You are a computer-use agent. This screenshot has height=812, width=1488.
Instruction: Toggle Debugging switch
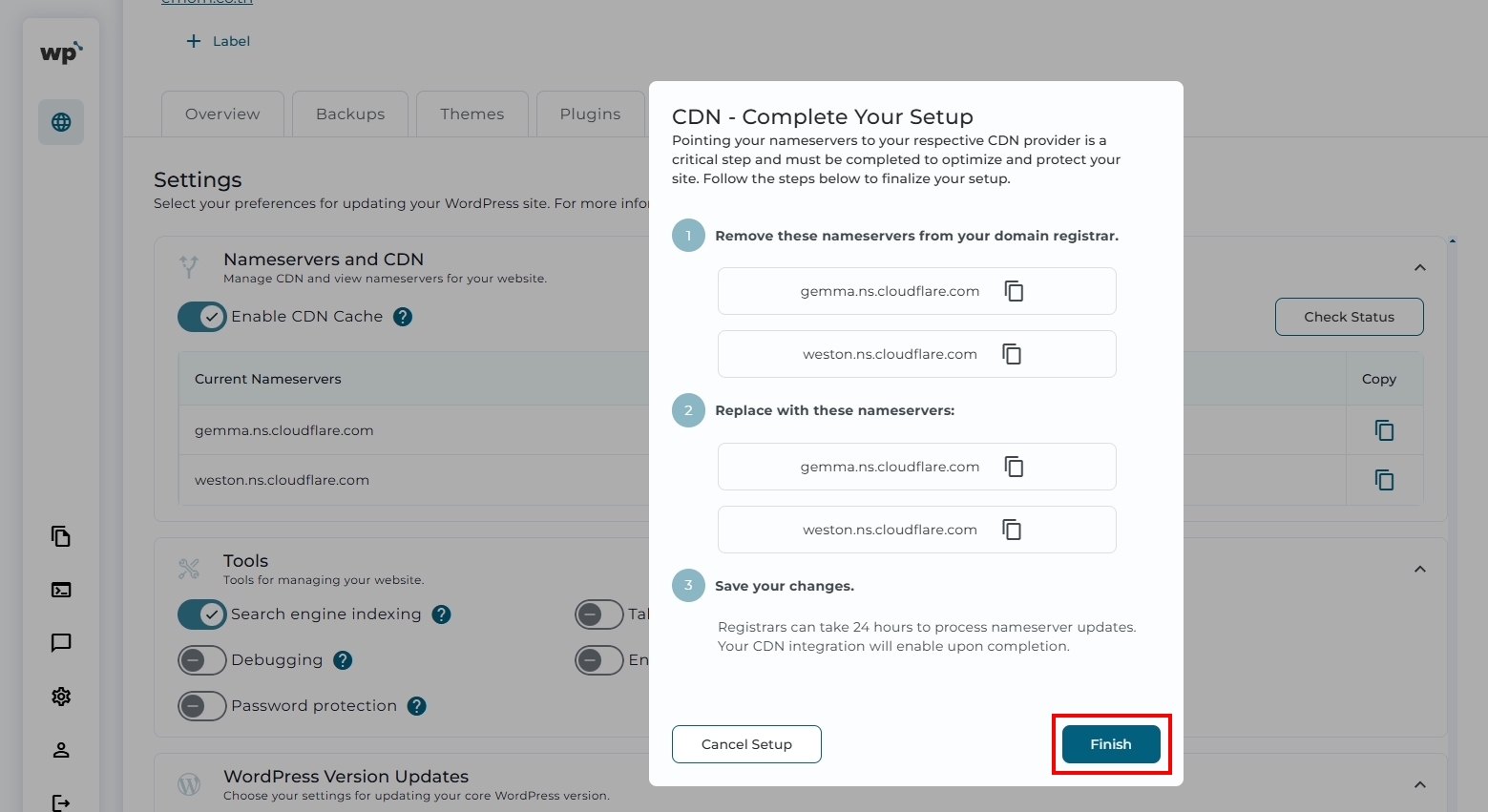(201, 660)
